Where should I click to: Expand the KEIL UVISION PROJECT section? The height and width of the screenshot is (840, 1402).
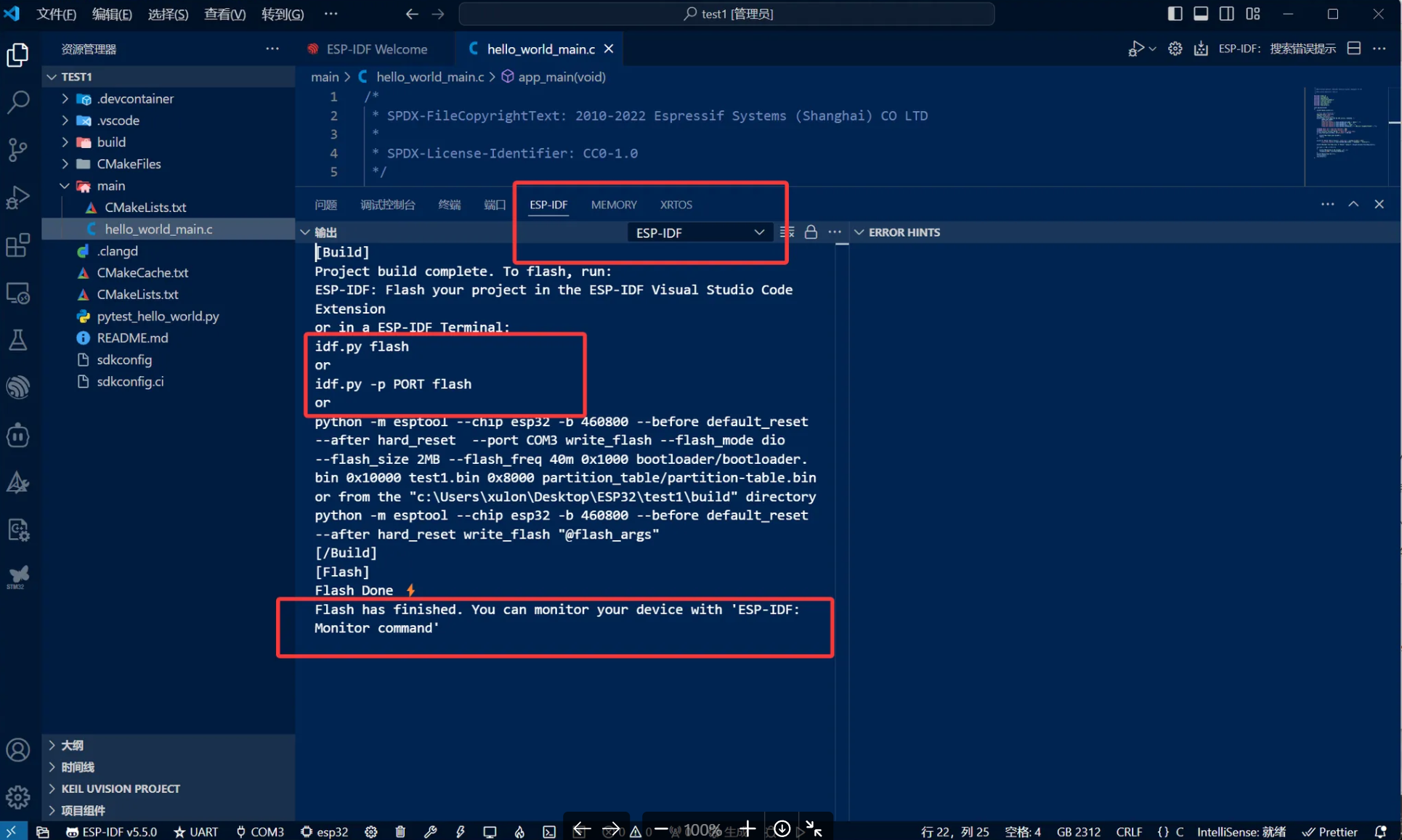pos(52,788)
